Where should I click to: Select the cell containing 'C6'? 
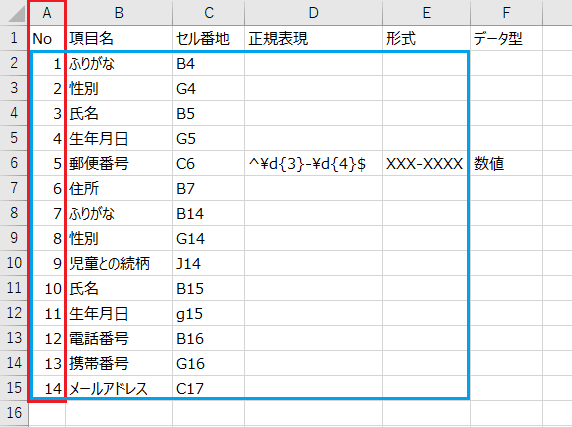(x=208, y=163)
